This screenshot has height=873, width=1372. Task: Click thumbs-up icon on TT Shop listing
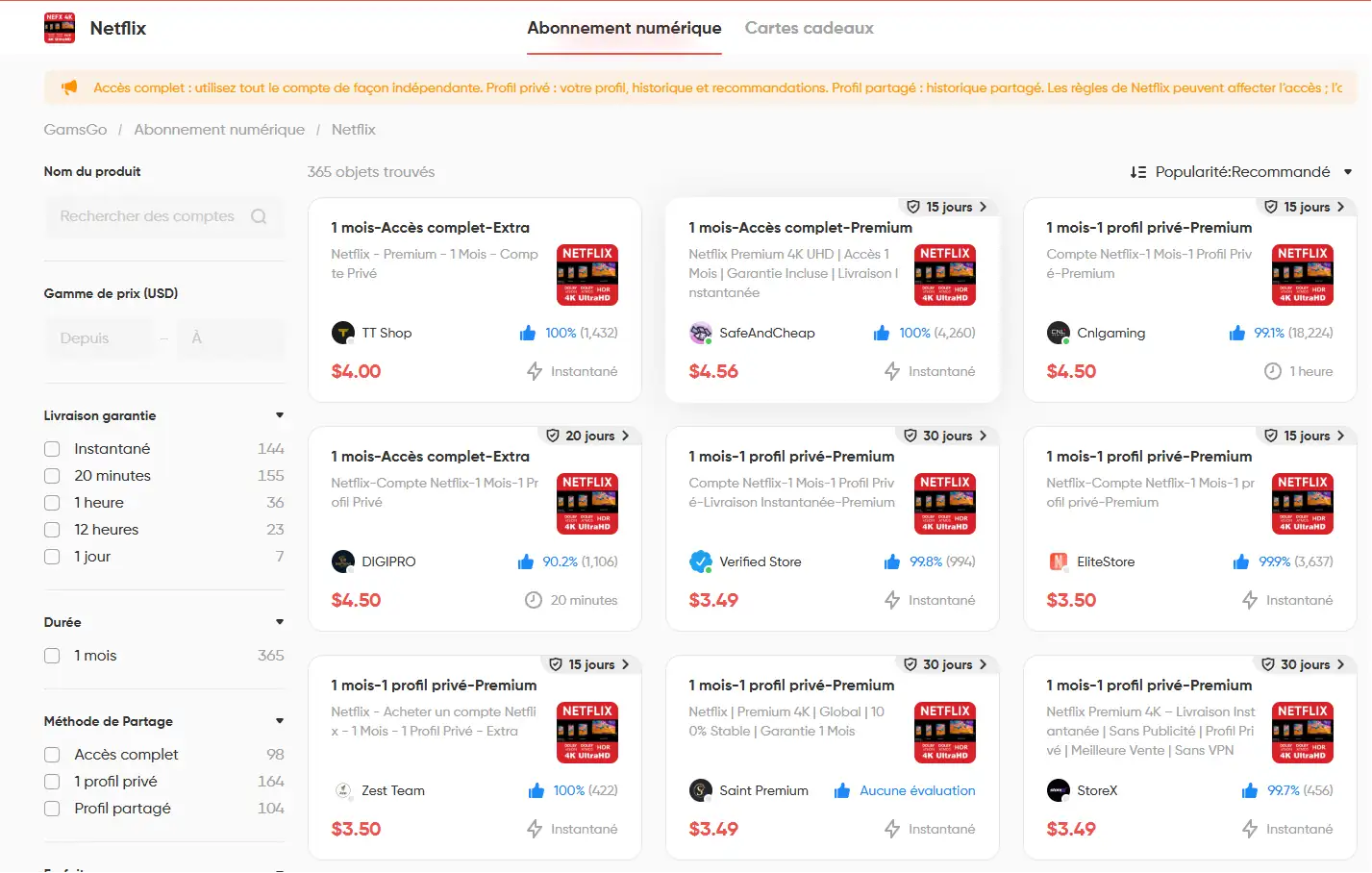coord(528,333)
